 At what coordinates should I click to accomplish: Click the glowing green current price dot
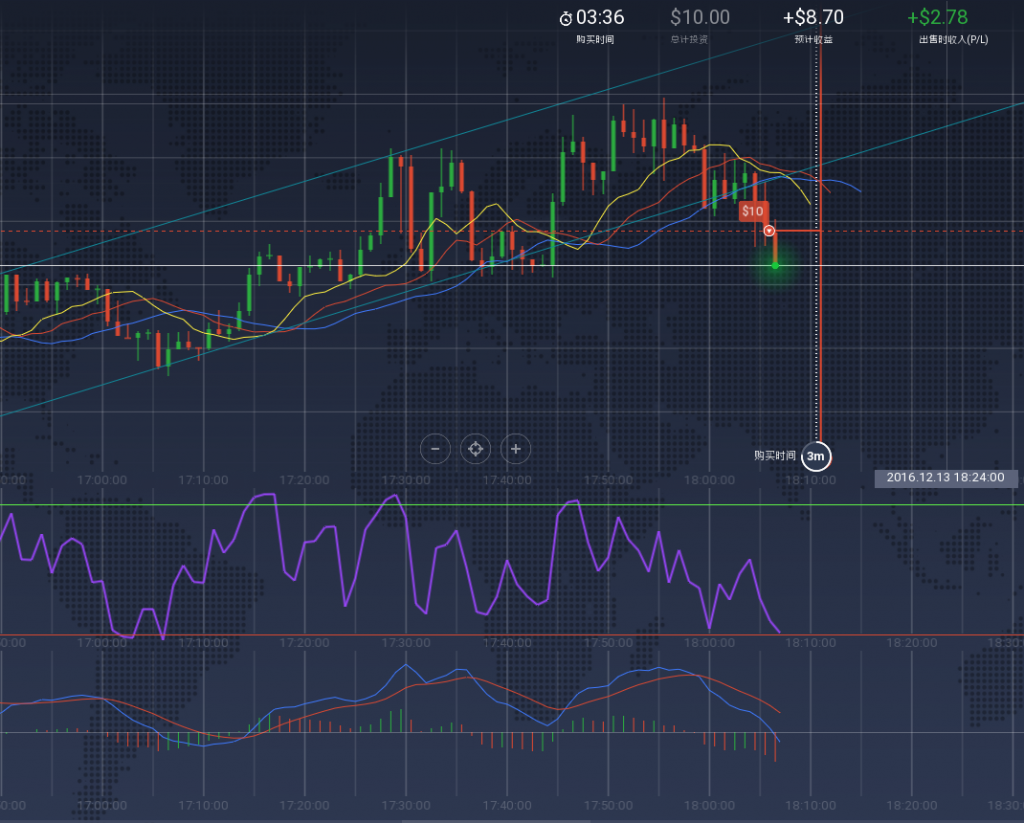(x=775, y=266)
